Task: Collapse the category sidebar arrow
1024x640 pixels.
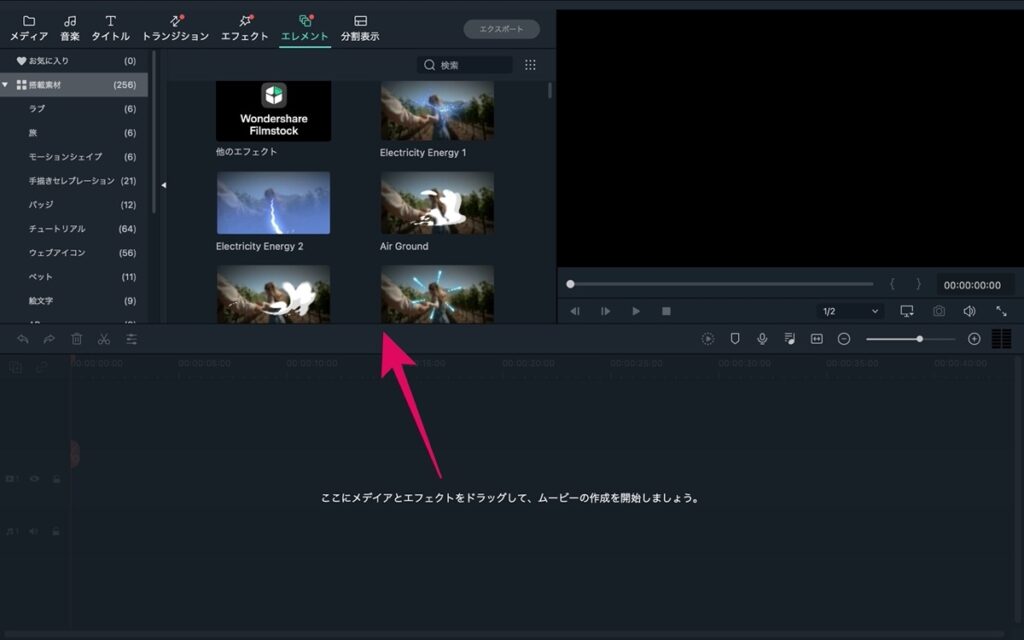Action: coord(163,185)
